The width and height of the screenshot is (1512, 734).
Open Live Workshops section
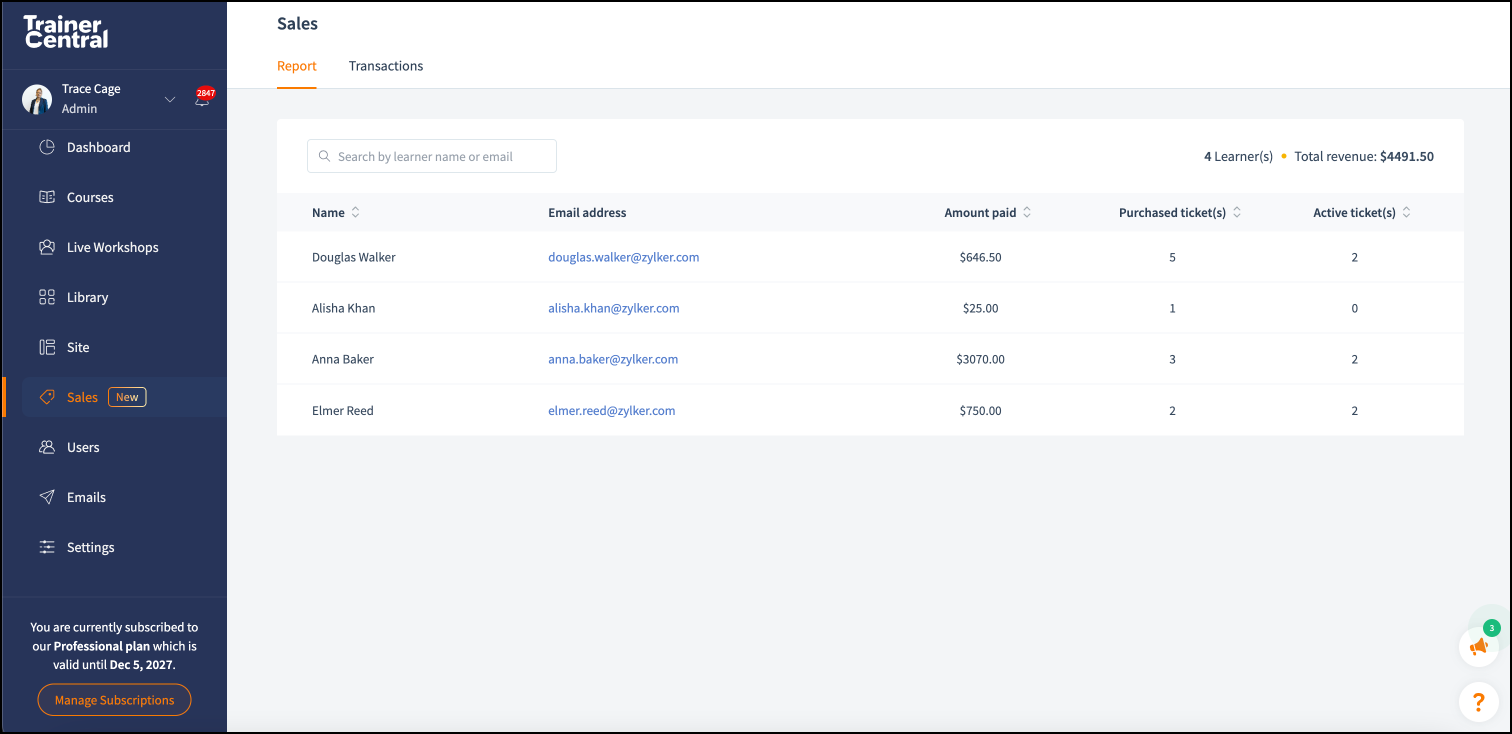pos(114,247)
